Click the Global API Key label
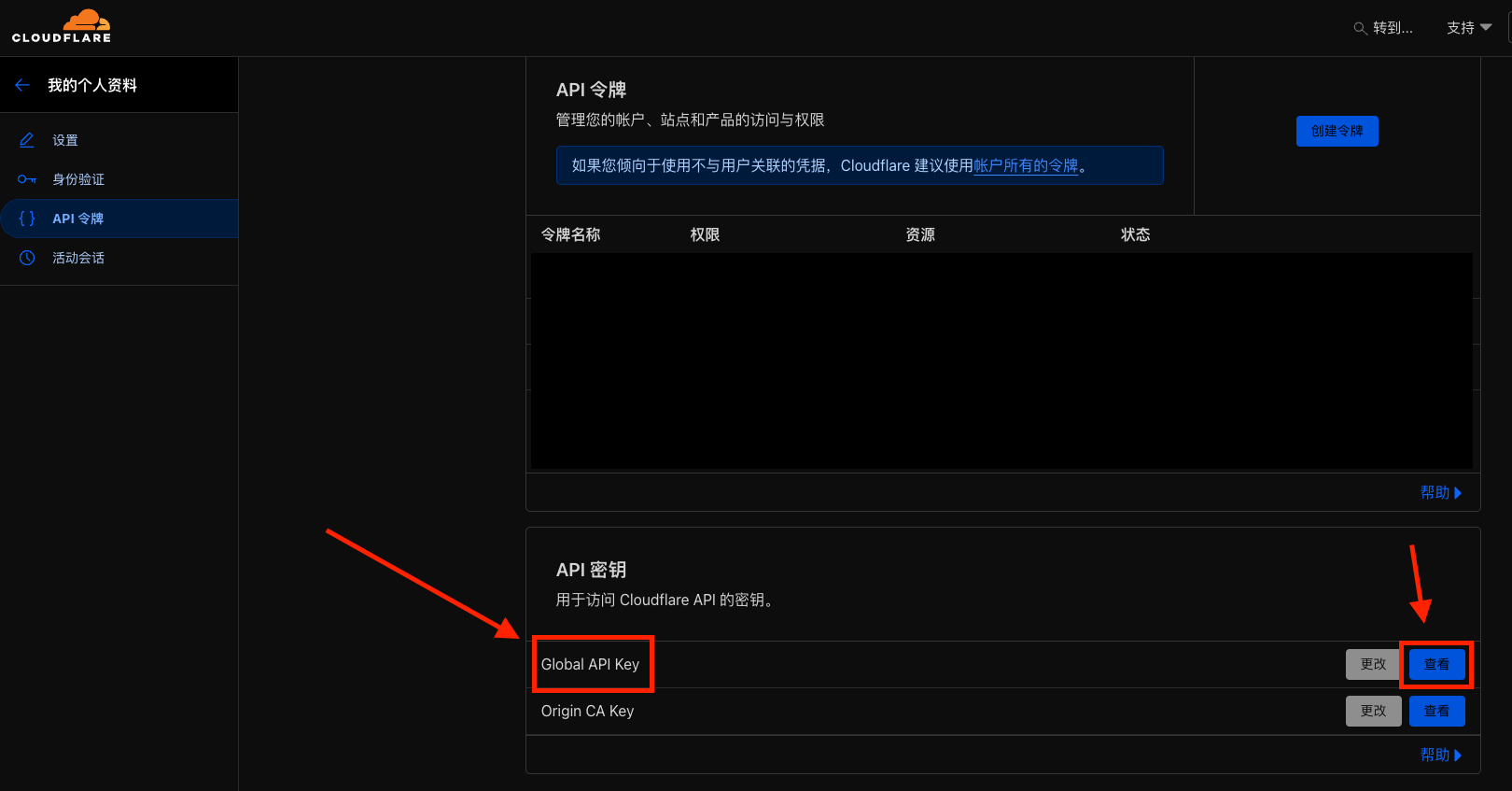Viewport: 1512px width, 791px height. pos(590,664)
